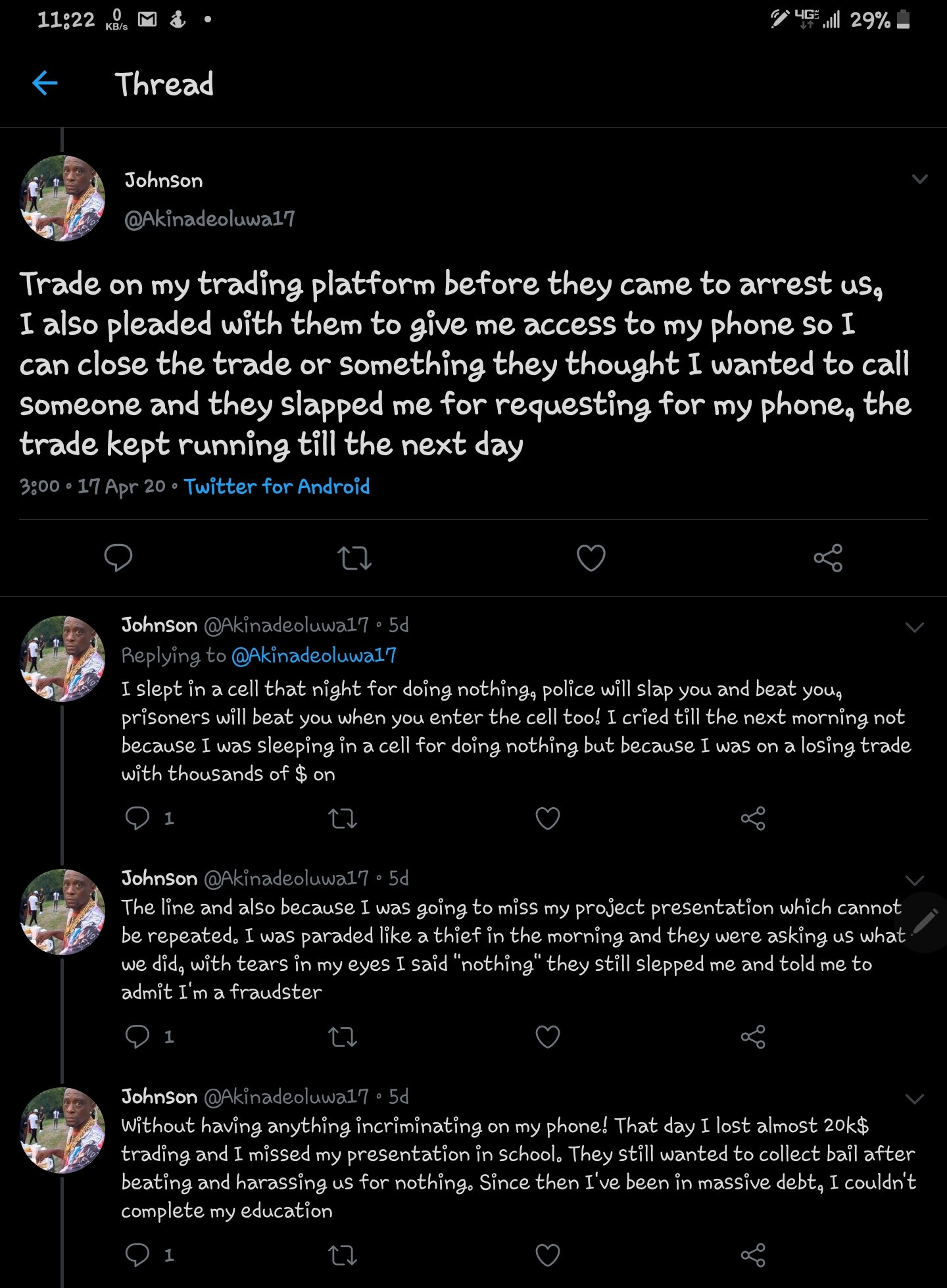Open the main tweet's options chevron
Image resolution: width=947 pixels, height=1288 pixels.
click(x=919, y=179)
